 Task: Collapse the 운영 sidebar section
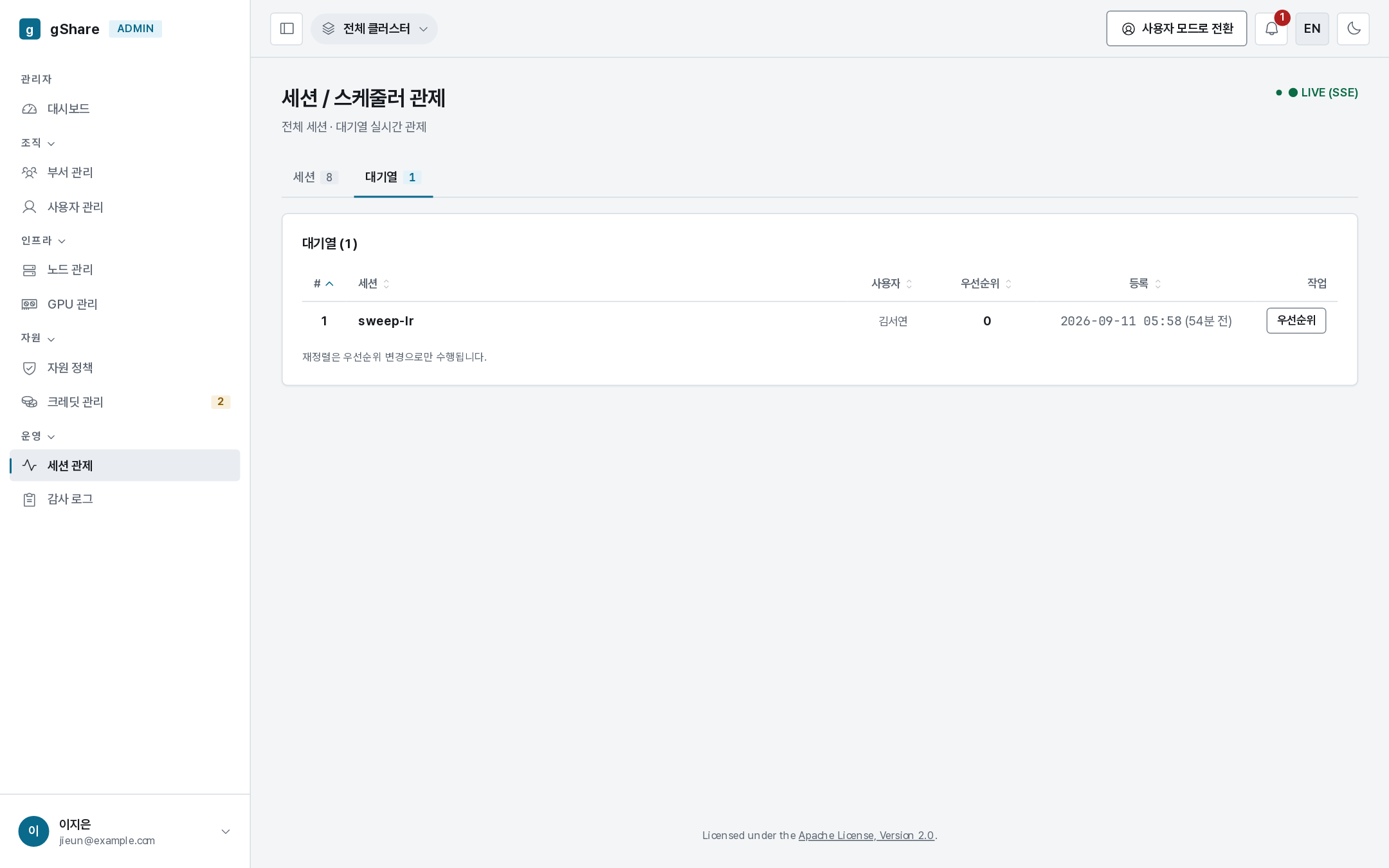[x=38, y=436]
